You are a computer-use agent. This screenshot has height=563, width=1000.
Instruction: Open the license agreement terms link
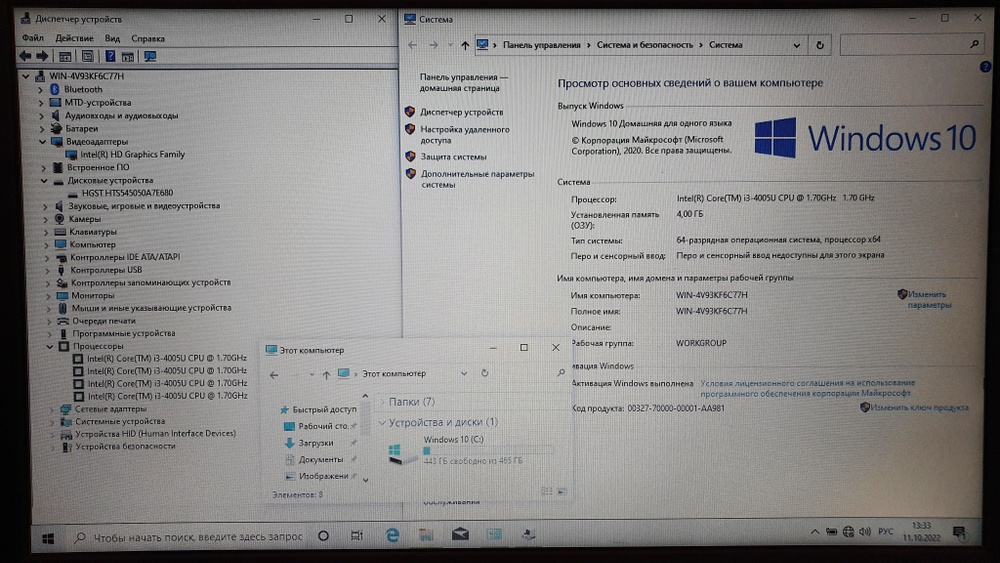(807, 388)
